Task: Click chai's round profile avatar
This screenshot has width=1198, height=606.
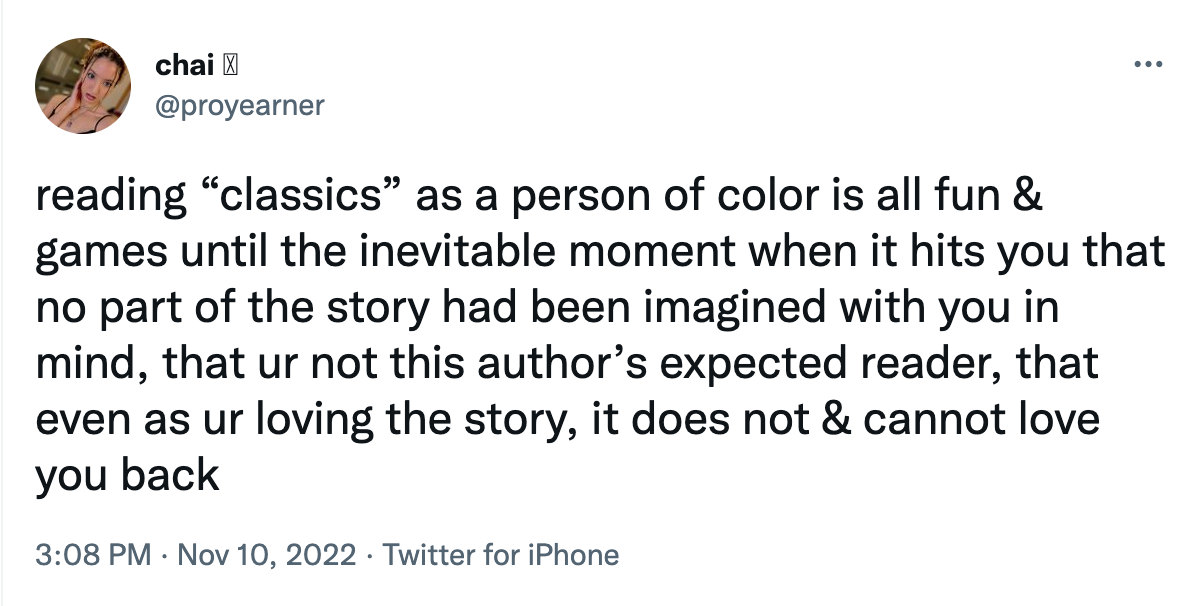Action: [x=83, y=86]
